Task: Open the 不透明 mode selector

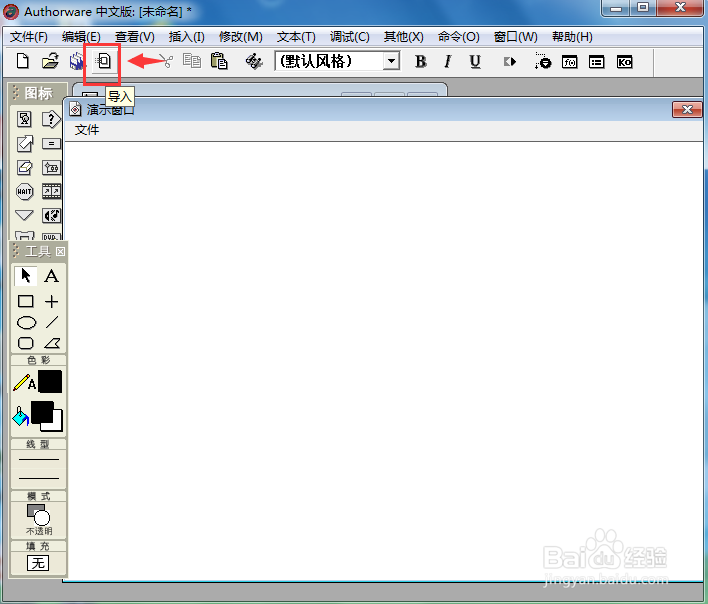Action: (x=39, y=519)
